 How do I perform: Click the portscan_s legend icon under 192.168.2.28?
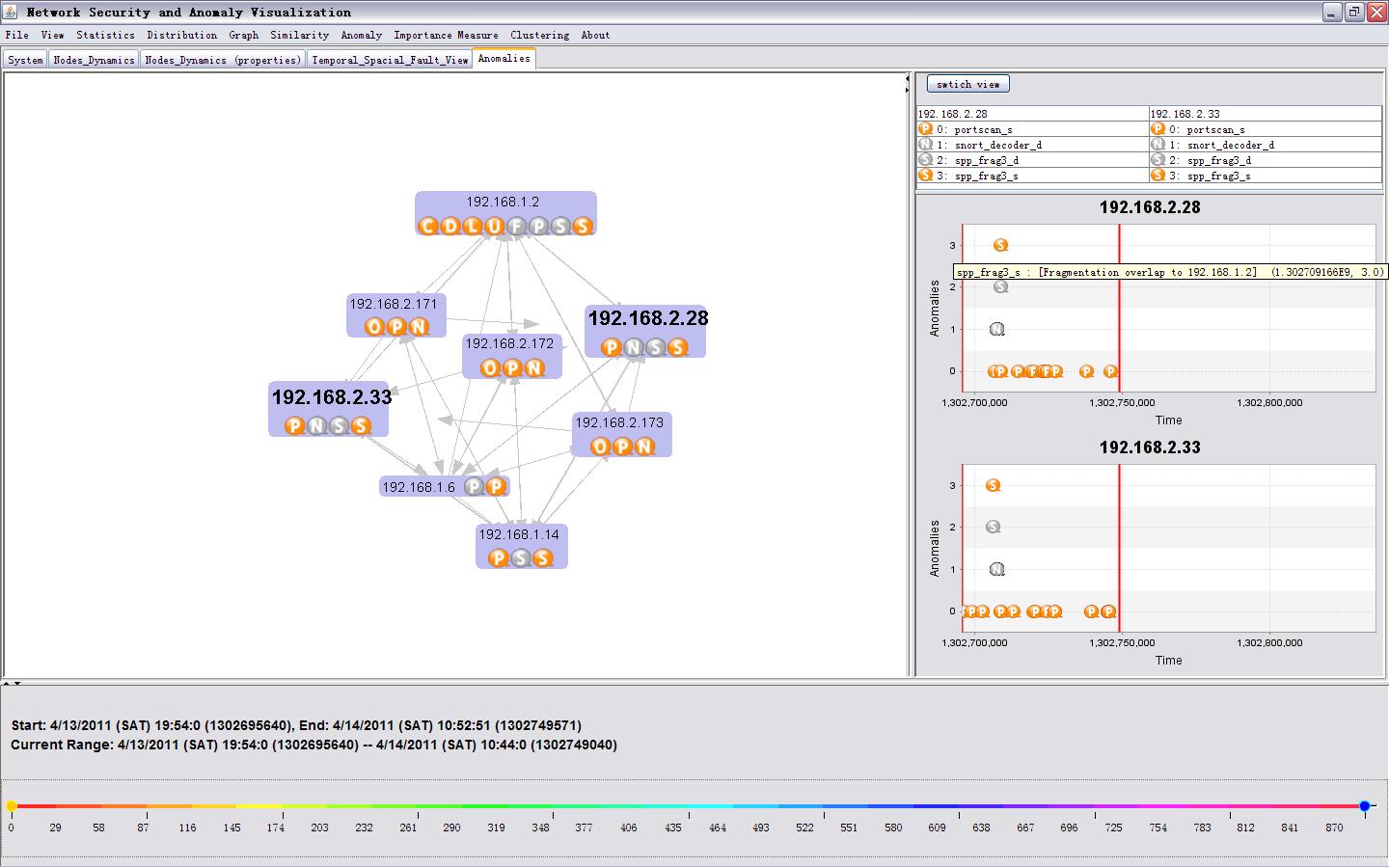(x=925, y=129)
